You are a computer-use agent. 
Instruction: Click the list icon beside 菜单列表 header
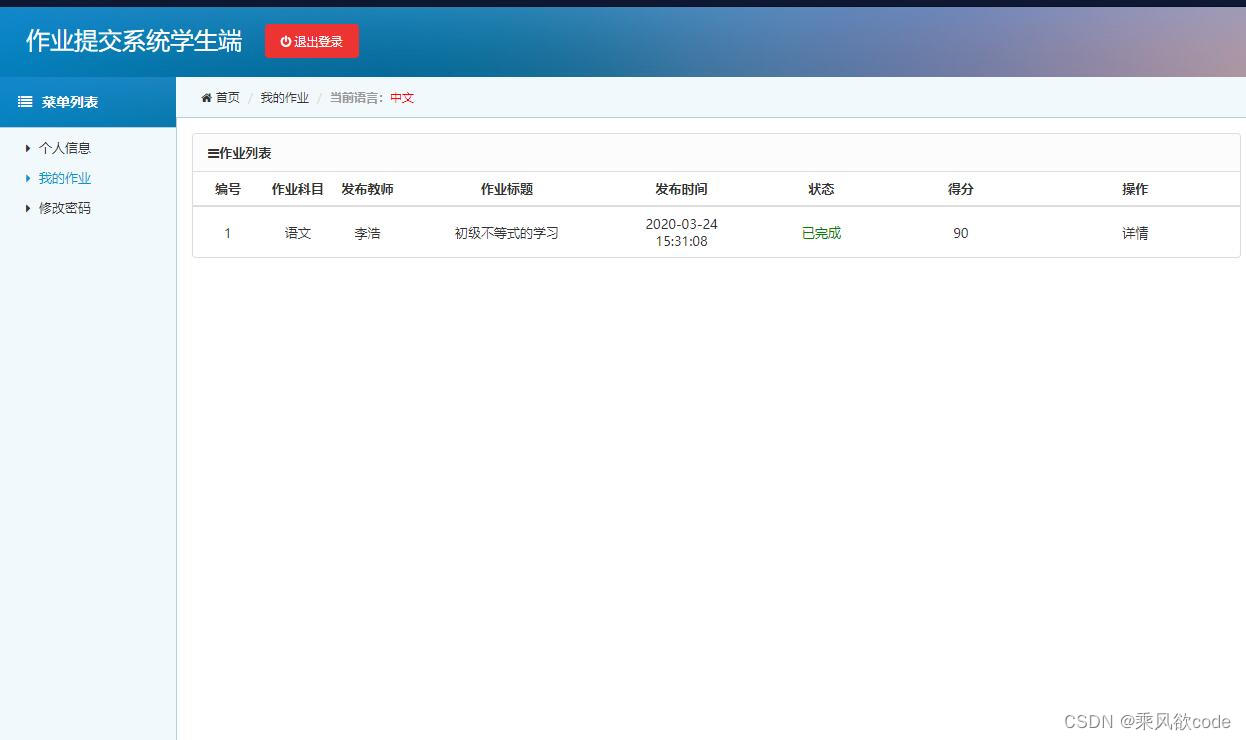24,101
